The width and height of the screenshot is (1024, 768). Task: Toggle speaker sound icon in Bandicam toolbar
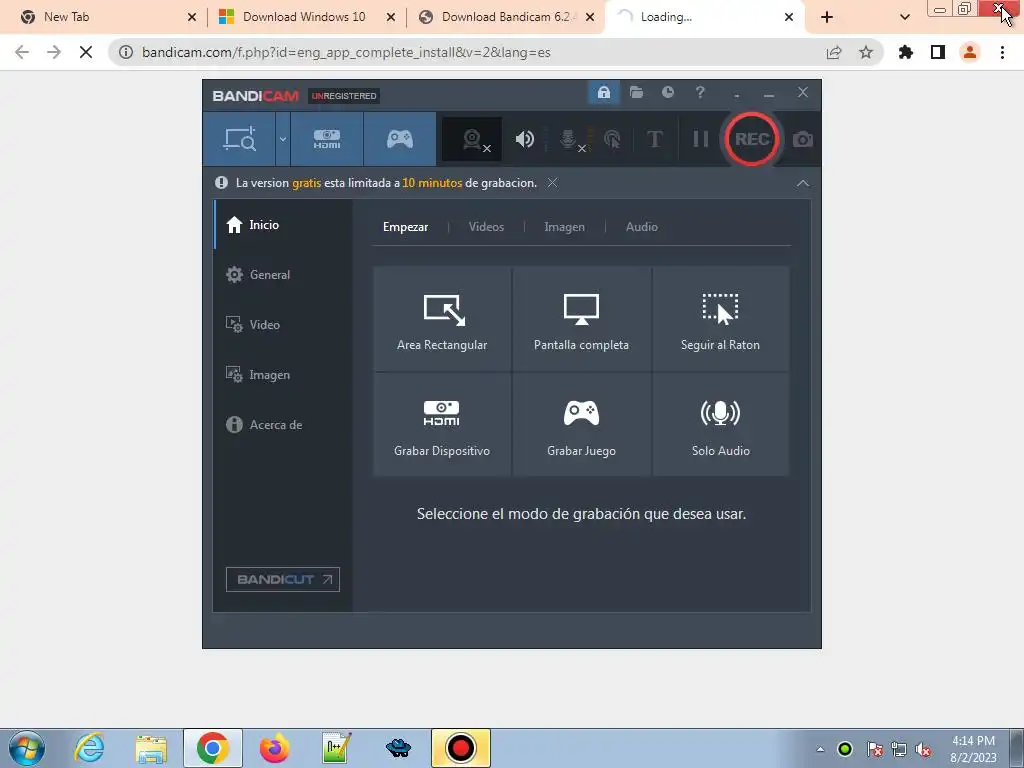(524, 139)
